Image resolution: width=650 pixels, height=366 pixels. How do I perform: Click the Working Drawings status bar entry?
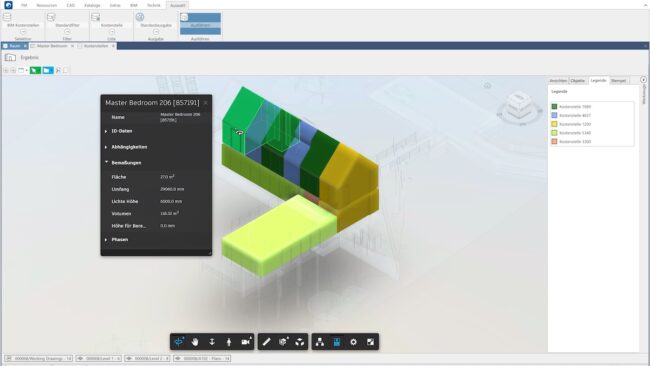pyautogui.click(x=38, y=359)
